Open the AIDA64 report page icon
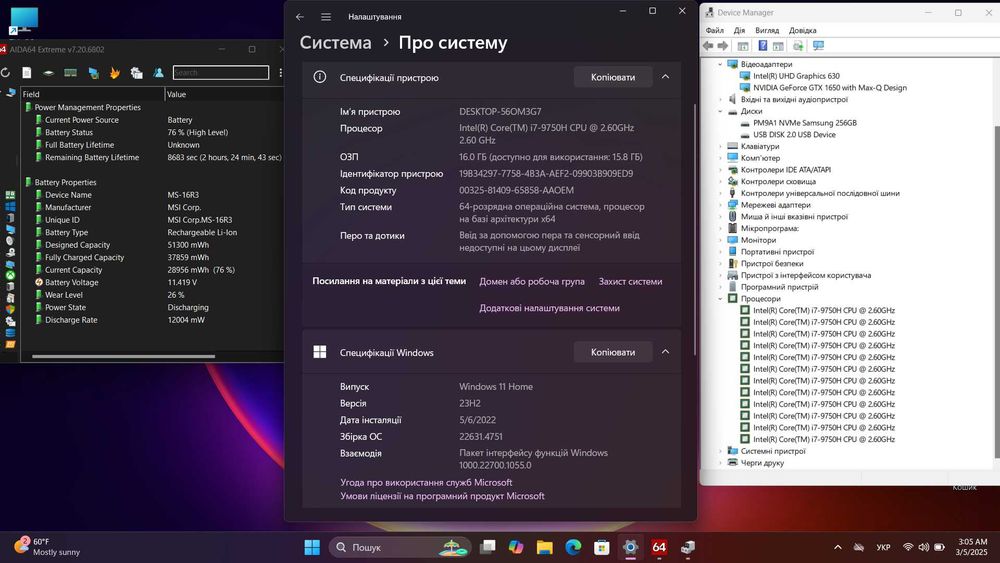This screenshot has width=1000, height=563. pyautogui.click(x=27, y=73)
